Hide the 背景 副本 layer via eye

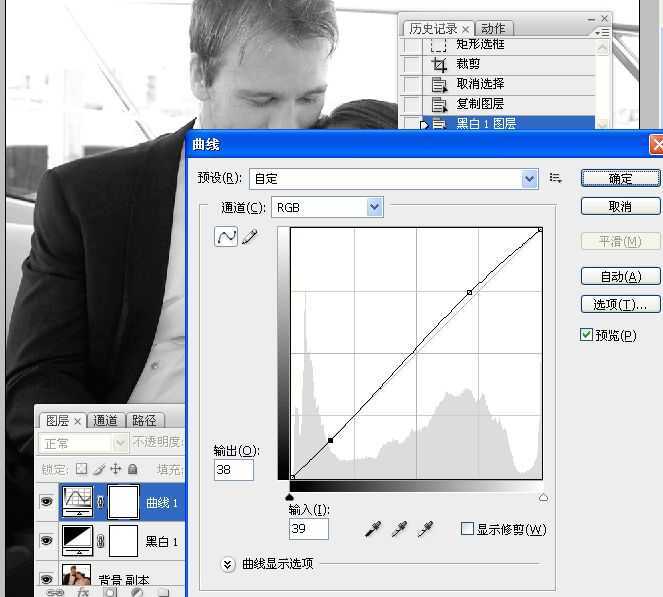tap(47, 578)
